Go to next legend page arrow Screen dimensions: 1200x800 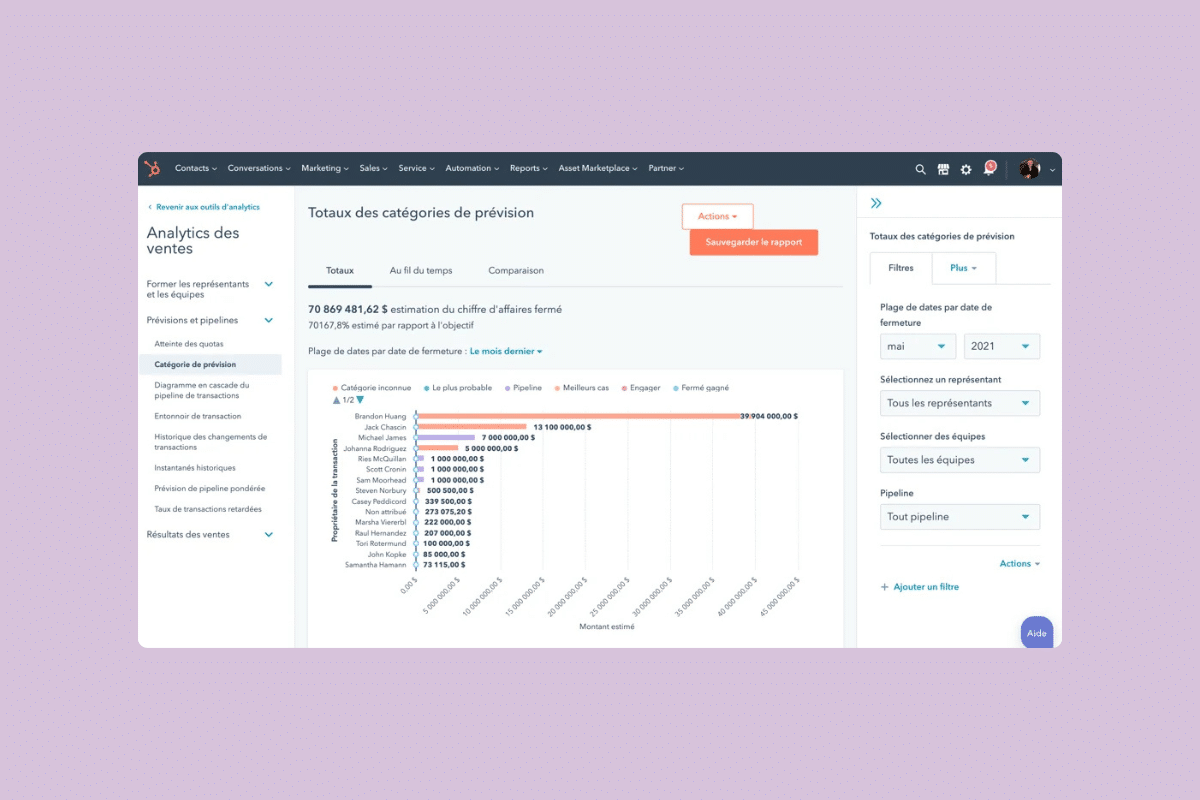coord(360,400)
